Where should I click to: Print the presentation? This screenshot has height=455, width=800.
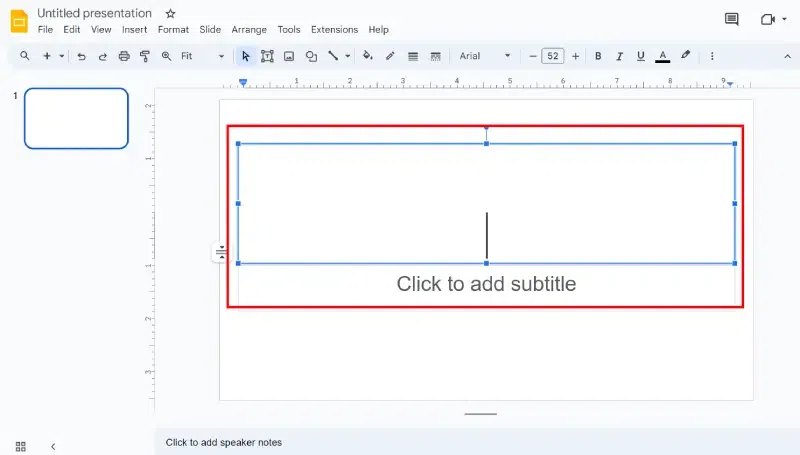(124, 56)
